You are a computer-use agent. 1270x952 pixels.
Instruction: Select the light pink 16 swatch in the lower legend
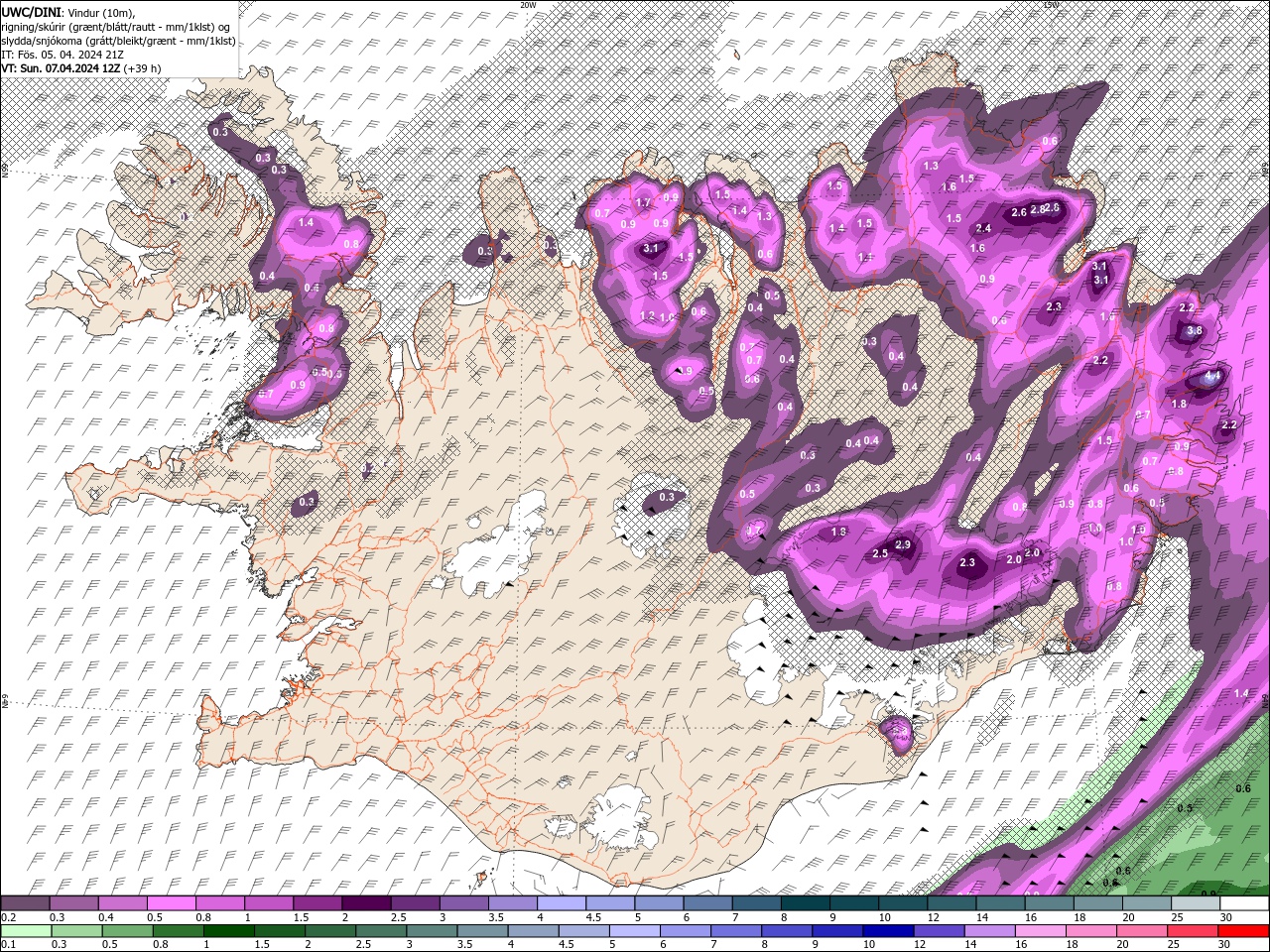tap(1040, 931)
